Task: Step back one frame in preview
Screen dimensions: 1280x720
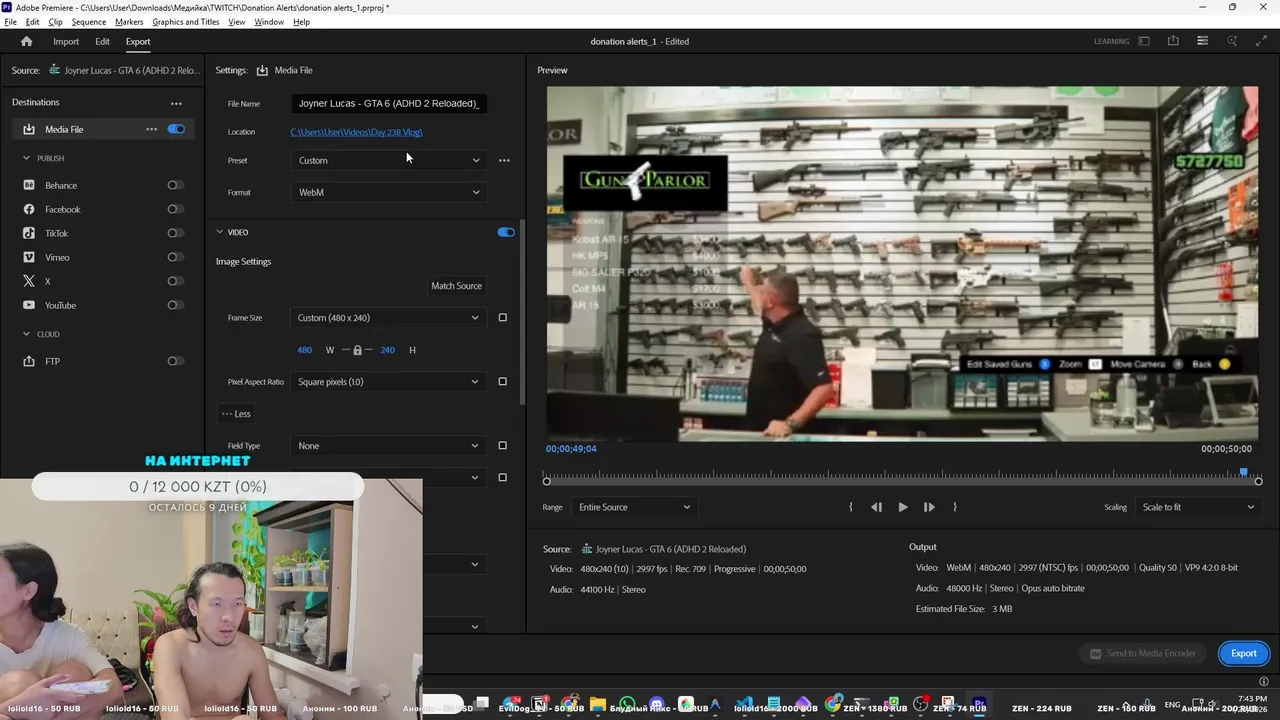Action: pos(876,507)
